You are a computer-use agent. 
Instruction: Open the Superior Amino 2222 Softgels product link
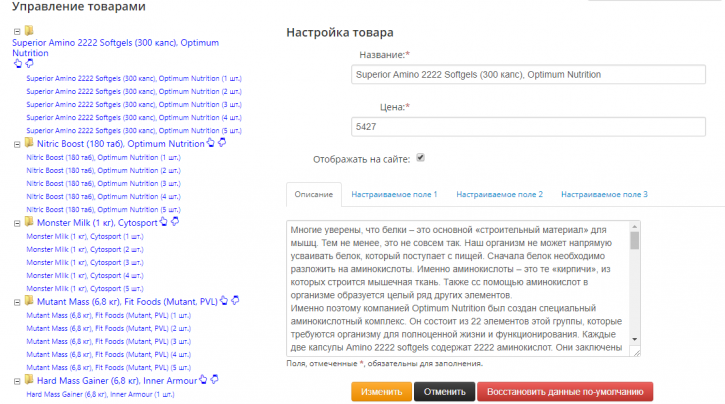point(116,48)
